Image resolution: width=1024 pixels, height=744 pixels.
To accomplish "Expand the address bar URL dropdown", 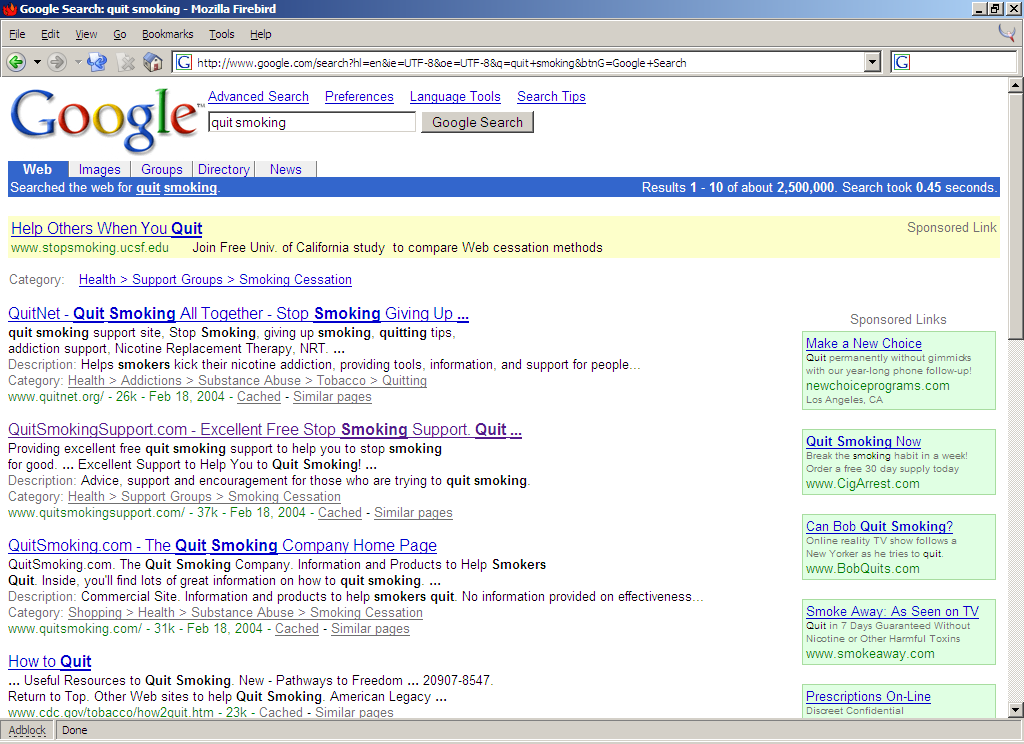I will [872, 62].
